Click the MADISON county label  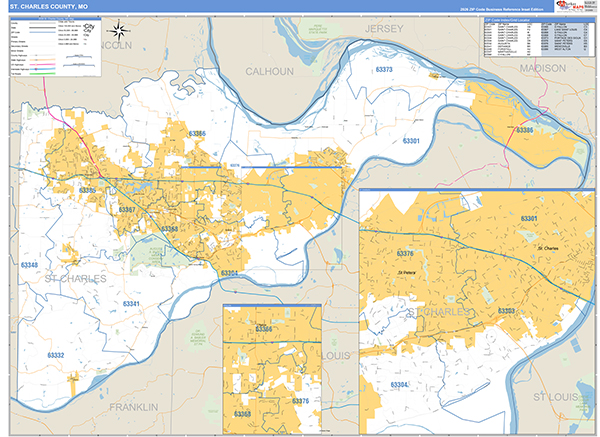[x=543, y=68]
